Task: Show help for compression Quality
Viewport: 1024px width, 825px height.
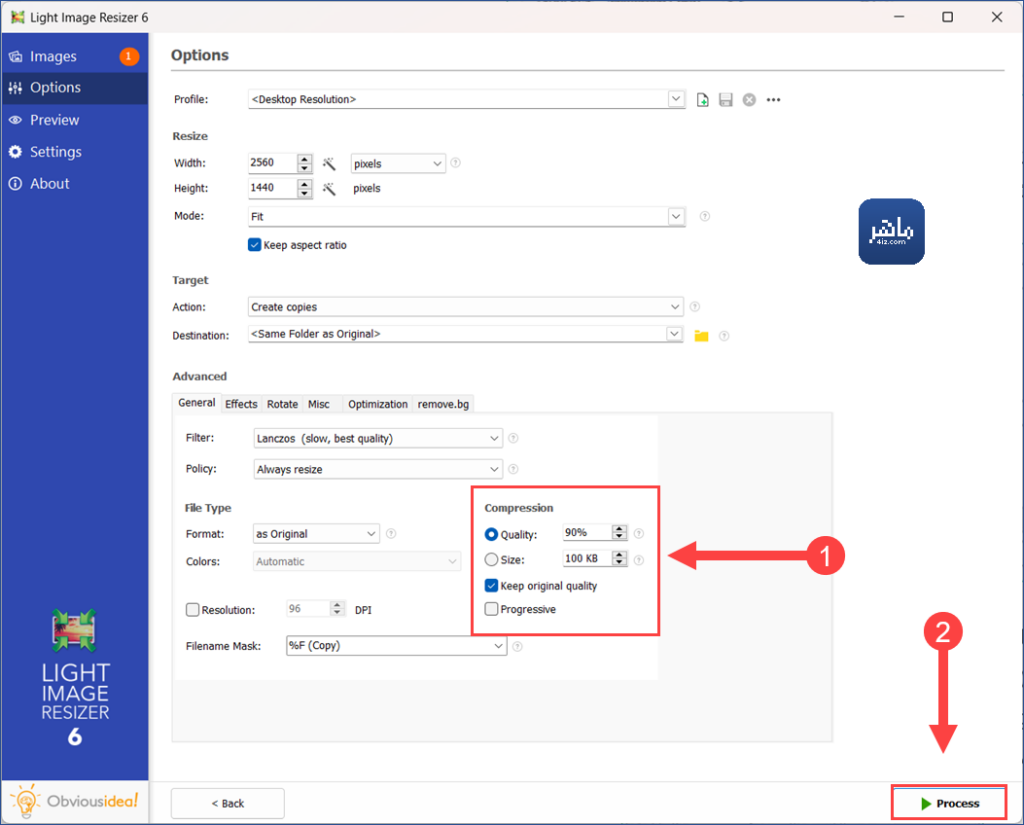Action: click(639, 534)
